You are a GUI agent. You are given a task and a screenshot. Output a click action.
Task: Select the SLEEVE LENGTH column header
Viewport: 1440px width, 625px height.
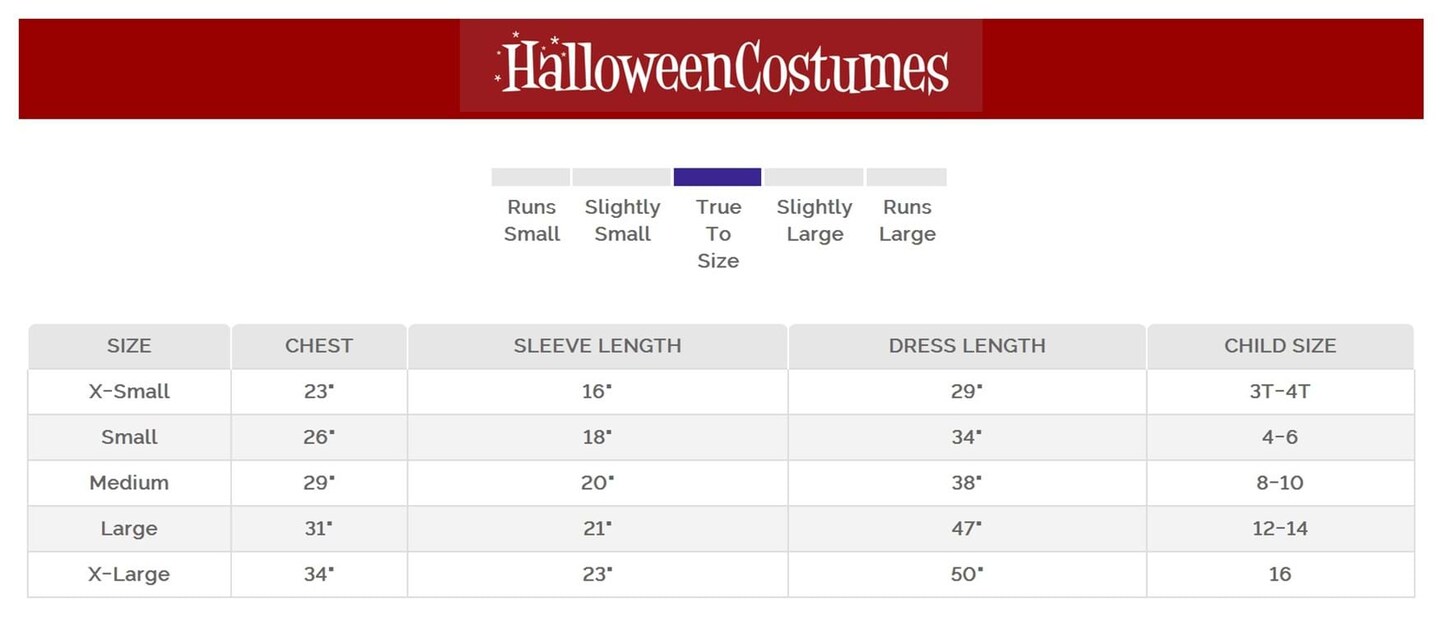[x=597, y=346]
